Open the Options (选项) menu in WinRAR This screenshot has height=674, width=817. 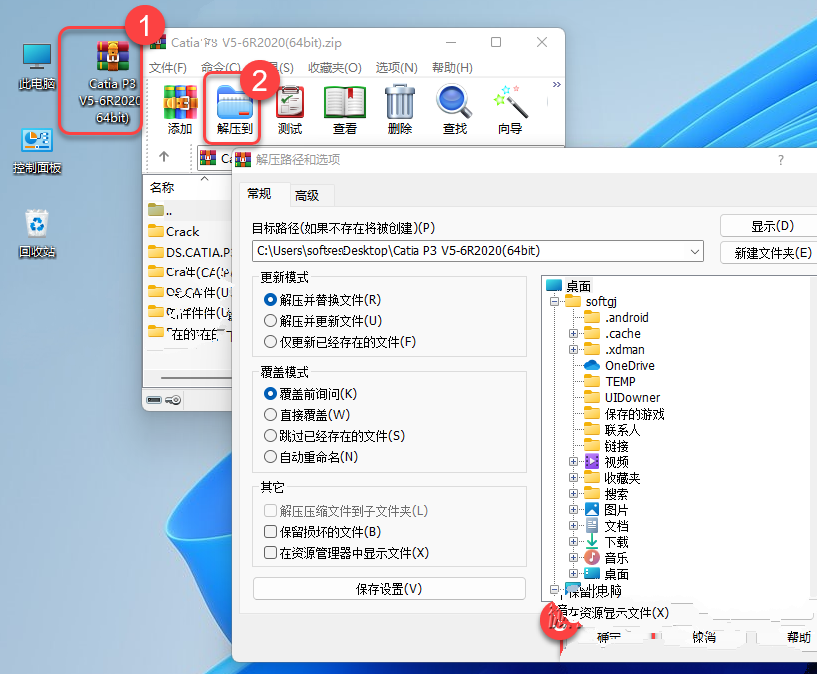[397, 68]
